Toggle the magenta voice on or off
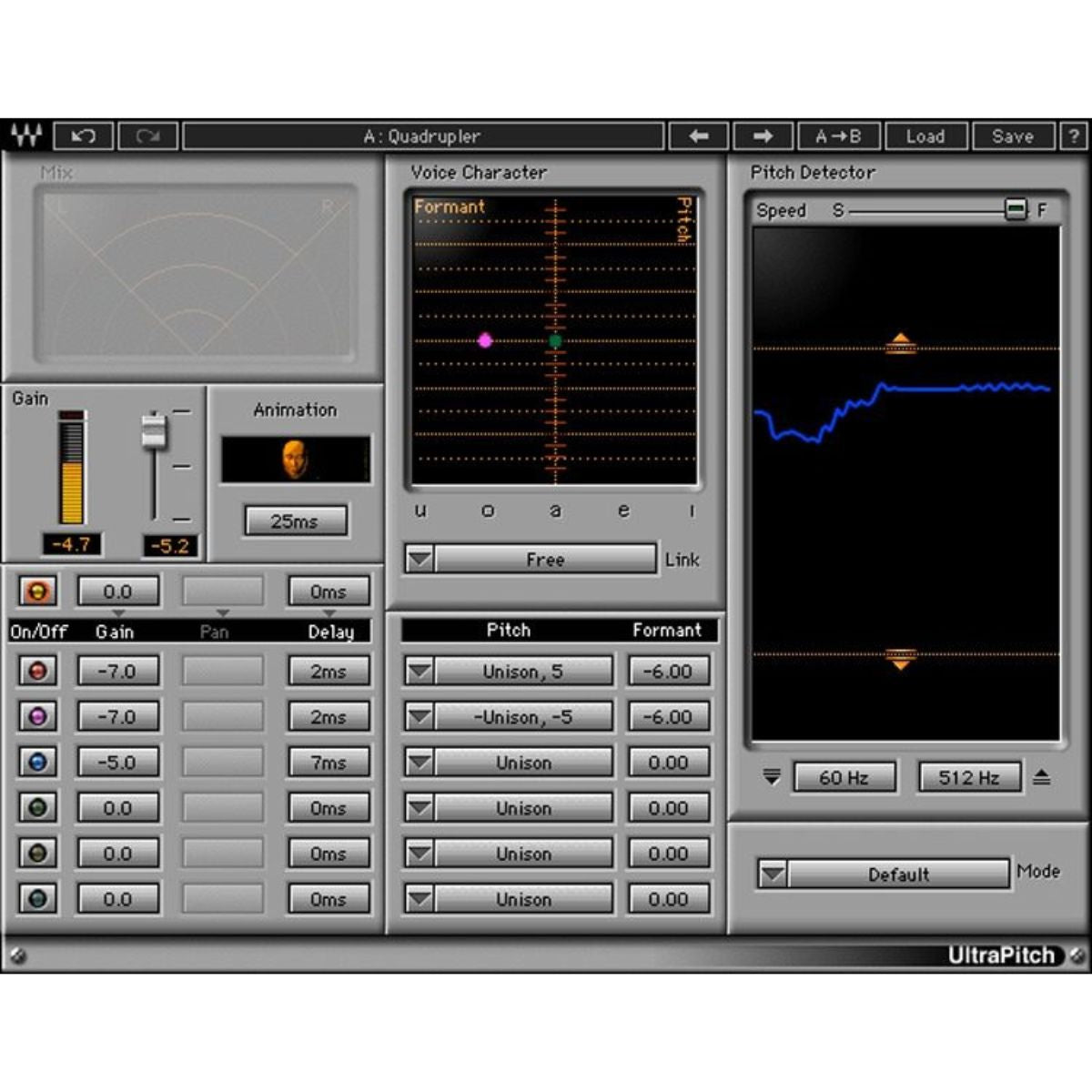 (37, 716)
